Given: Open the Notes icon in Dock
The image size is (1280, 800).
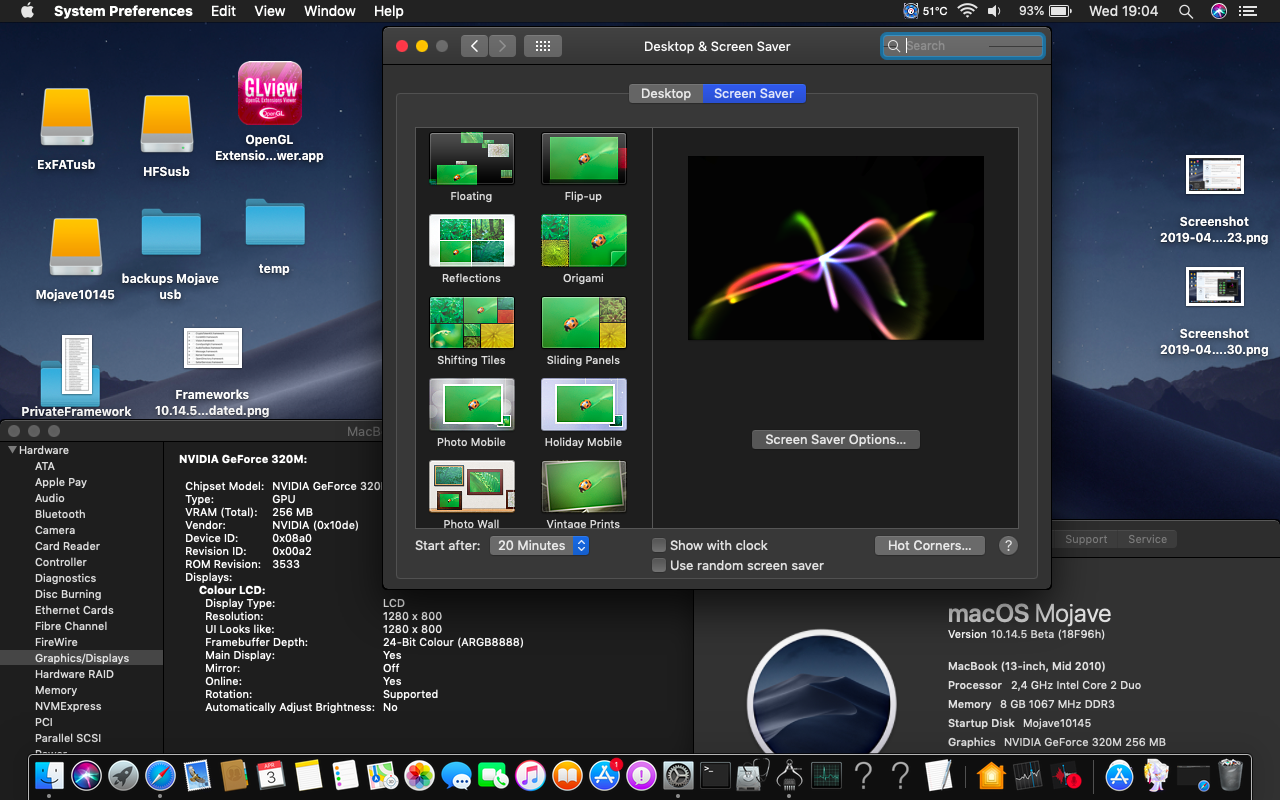Looking at the screenshot, I should coord(308,775).
